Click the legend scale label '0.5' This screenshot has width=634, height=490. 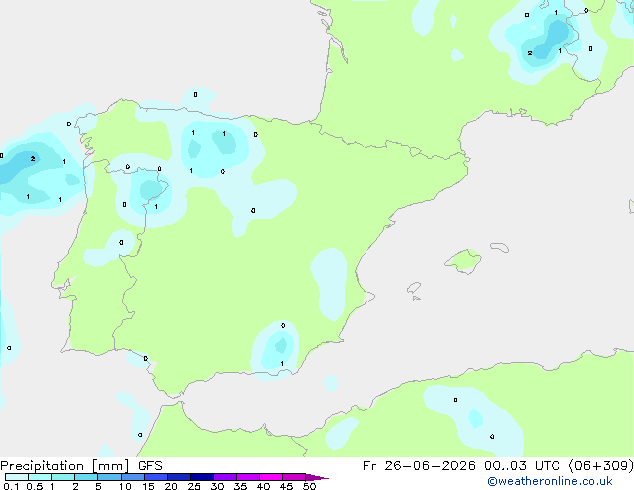click(x=35, y=486)
